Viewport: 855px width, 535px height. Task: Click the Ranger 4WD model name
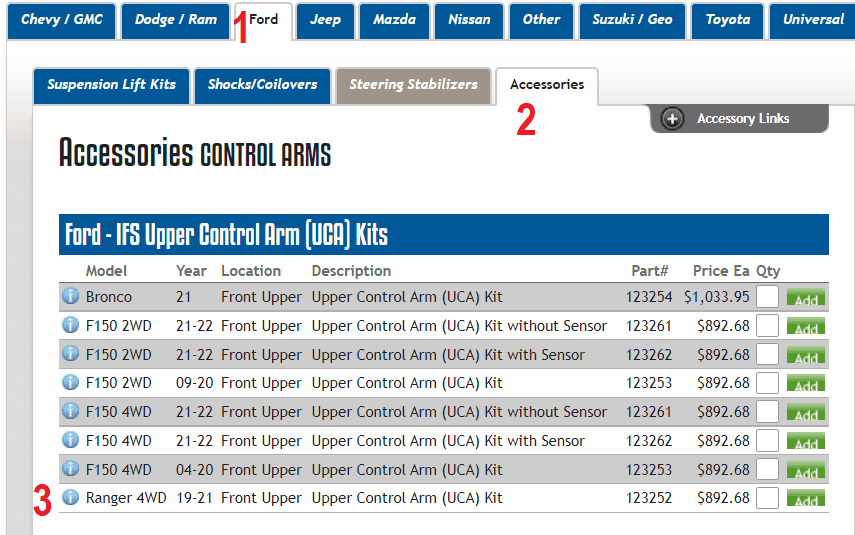coord(126,498)
